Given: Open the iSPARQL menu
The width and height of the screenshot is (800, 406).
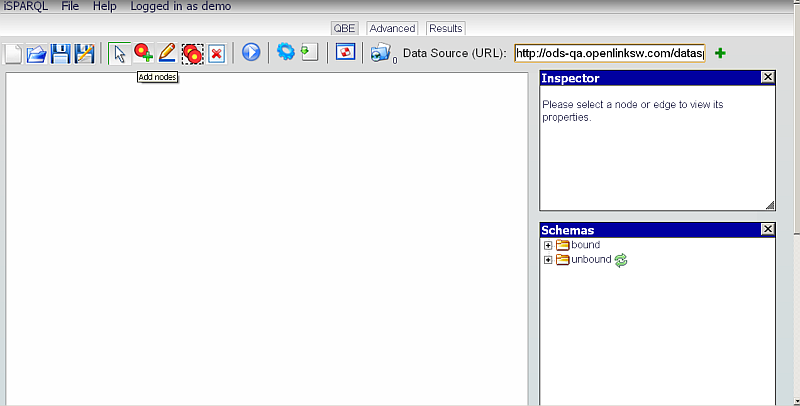Looking at the screenshot, I should [x=26, y=6].
